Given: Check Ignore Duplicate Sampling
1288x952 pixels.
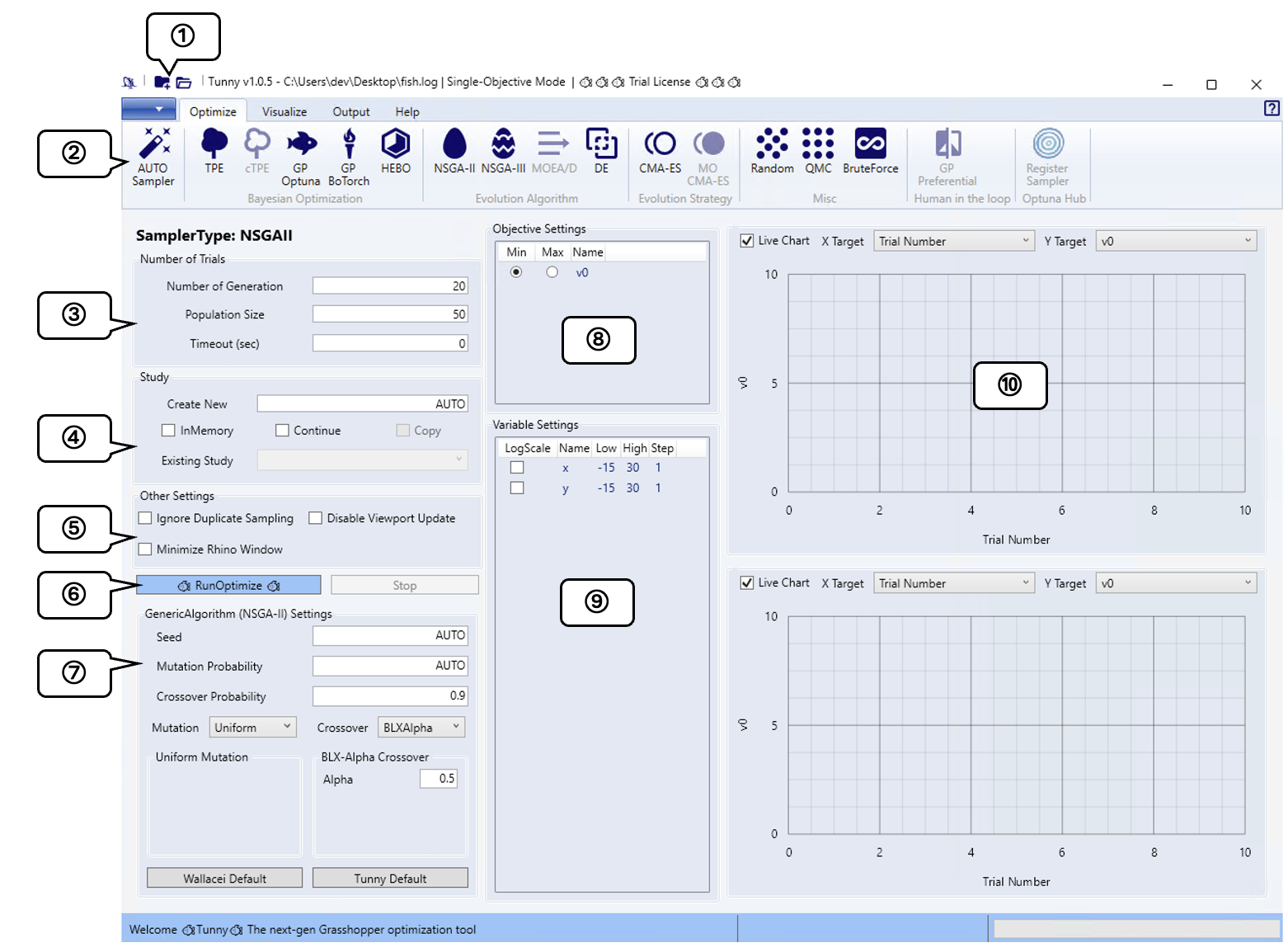Looking at the screenshot, I should pos(146,518).
